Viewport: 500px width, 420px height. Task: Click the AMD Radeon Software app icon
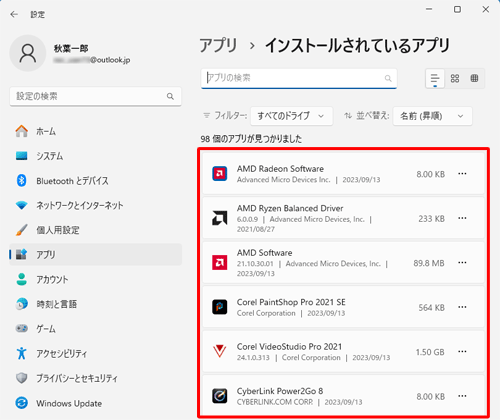pos(220,174)
